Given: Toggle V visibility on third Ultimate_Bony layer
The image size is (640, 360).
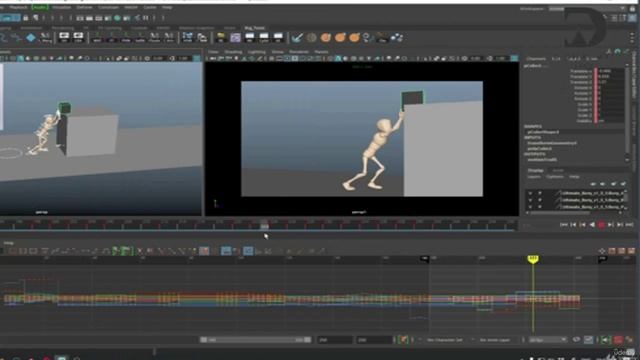Looking at the screenshot, I should [x=530, y=207].
